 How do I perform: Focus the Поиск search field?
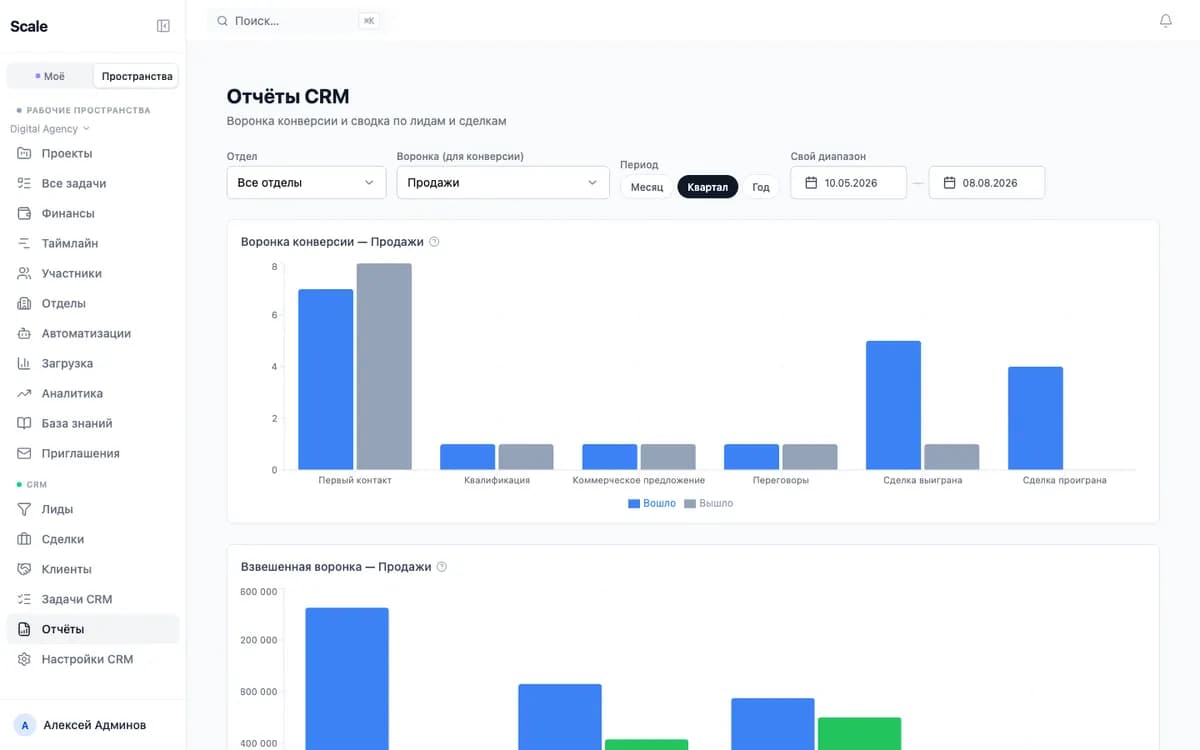click(x=298, y=20)
